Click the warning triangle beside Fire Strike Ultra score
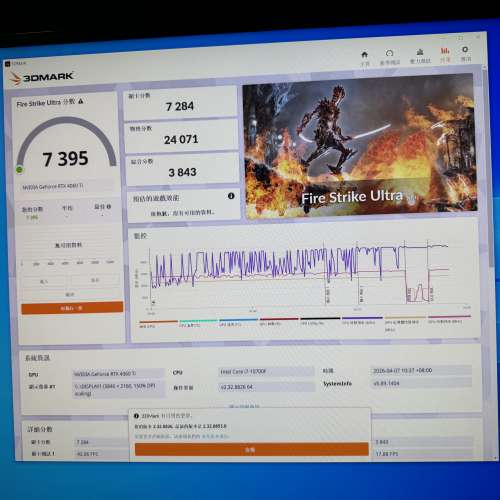Viewport: 500px width, 500px height. [81, 101]
